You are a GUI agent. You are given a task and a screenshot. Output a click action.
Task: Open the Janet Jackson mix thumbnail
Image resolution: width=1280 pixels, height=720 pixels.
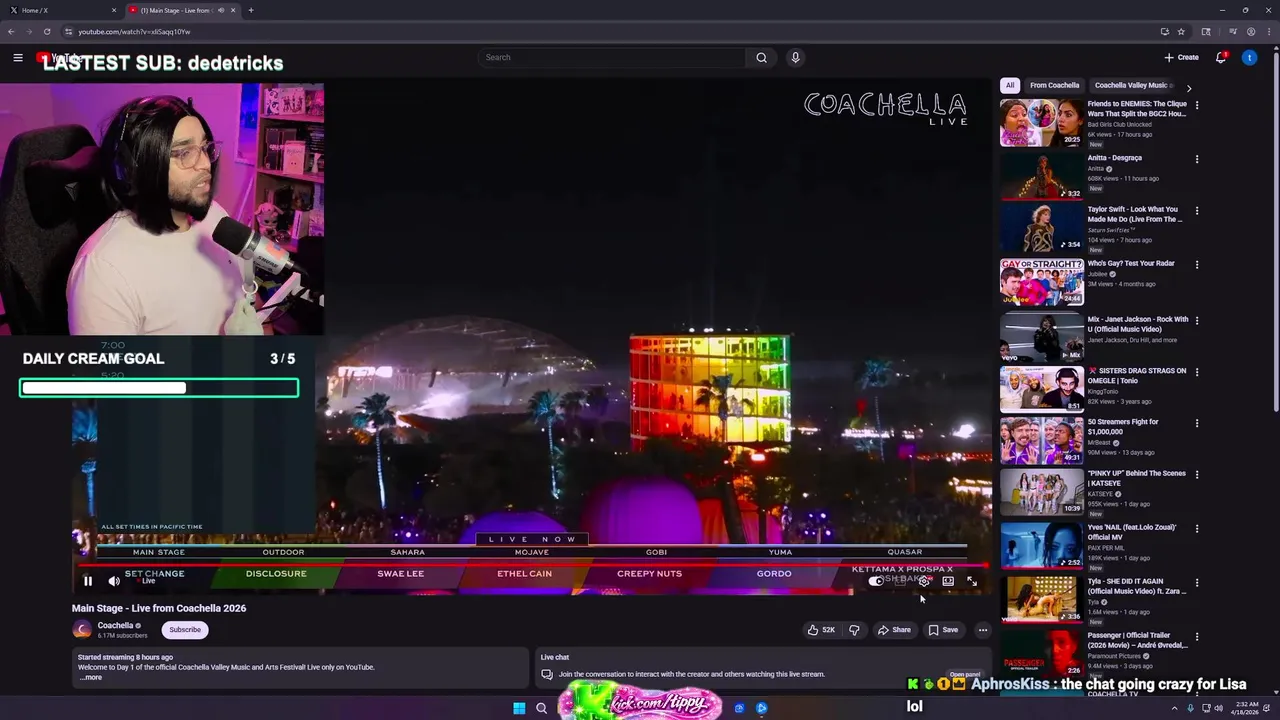pos(1041,336)
